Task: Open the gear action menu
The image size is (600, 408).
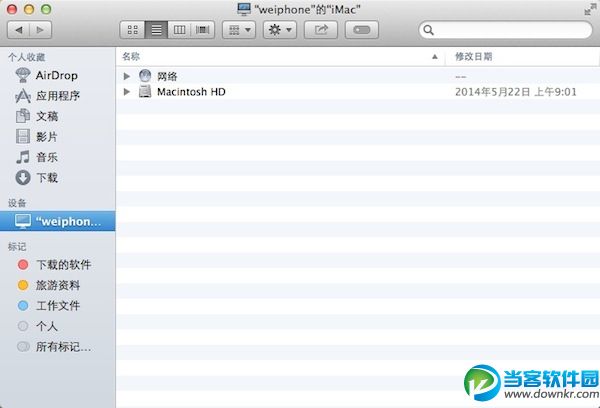Action: [280, 30]
